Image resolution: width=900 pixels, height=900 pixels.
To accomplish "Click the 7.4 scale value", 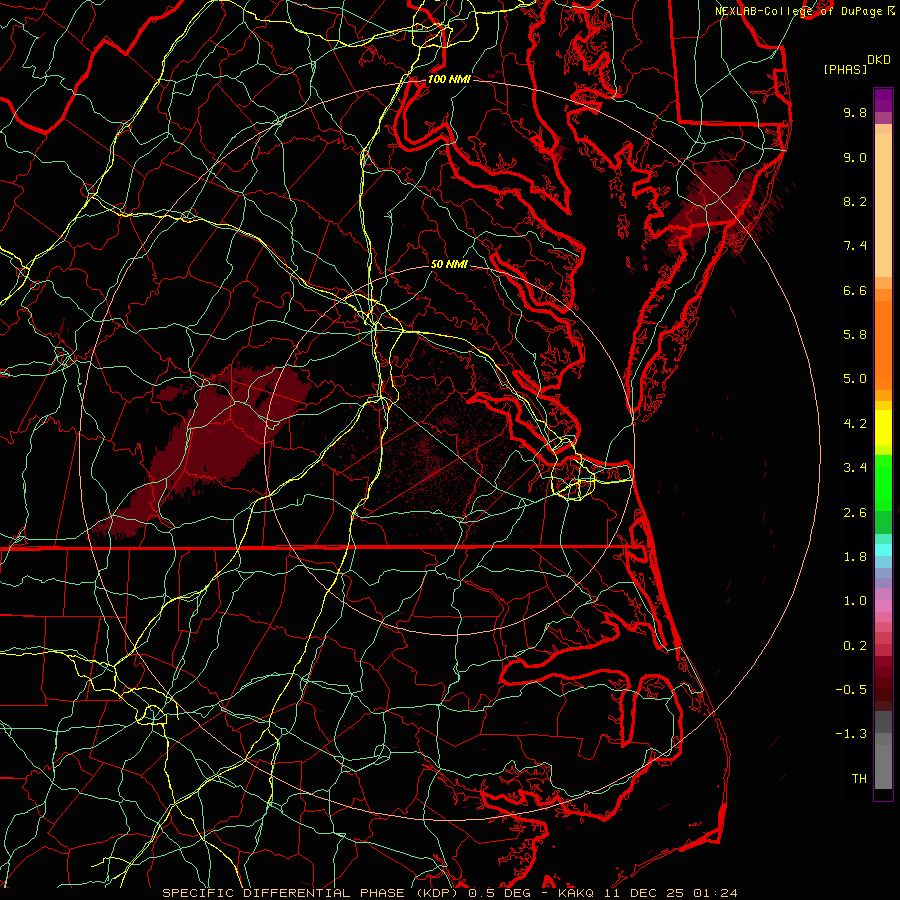I will click(x=855, y=246).
